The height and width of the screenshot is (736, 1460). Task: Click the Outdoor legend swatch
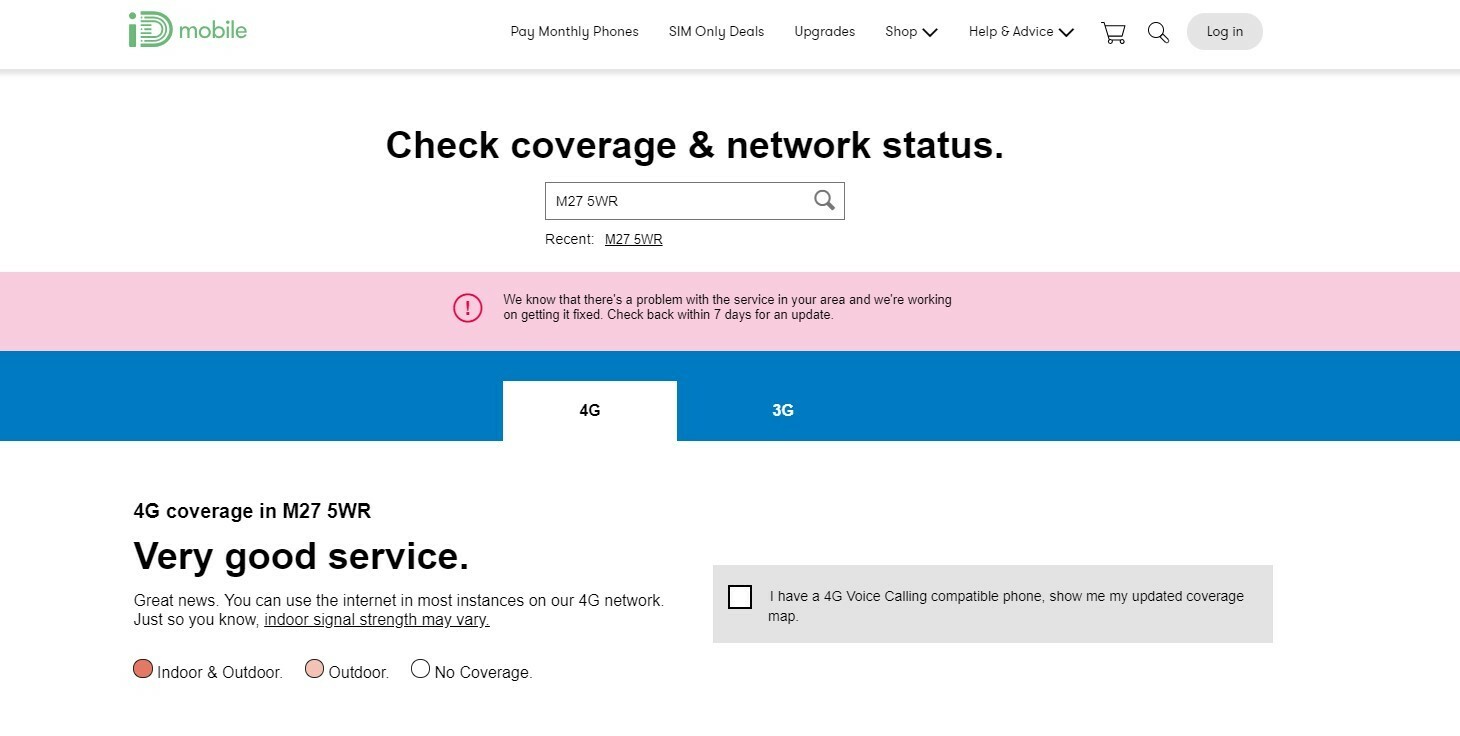click(x=314, y=669)
